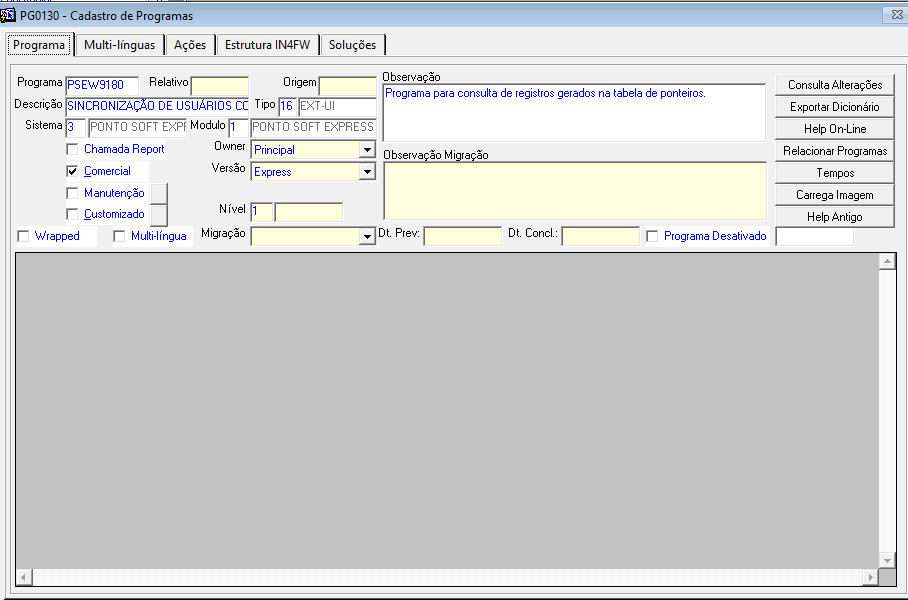Click the Observação Migração text area
The height and width of the screenshot is (600, 908).
[574, 191]
